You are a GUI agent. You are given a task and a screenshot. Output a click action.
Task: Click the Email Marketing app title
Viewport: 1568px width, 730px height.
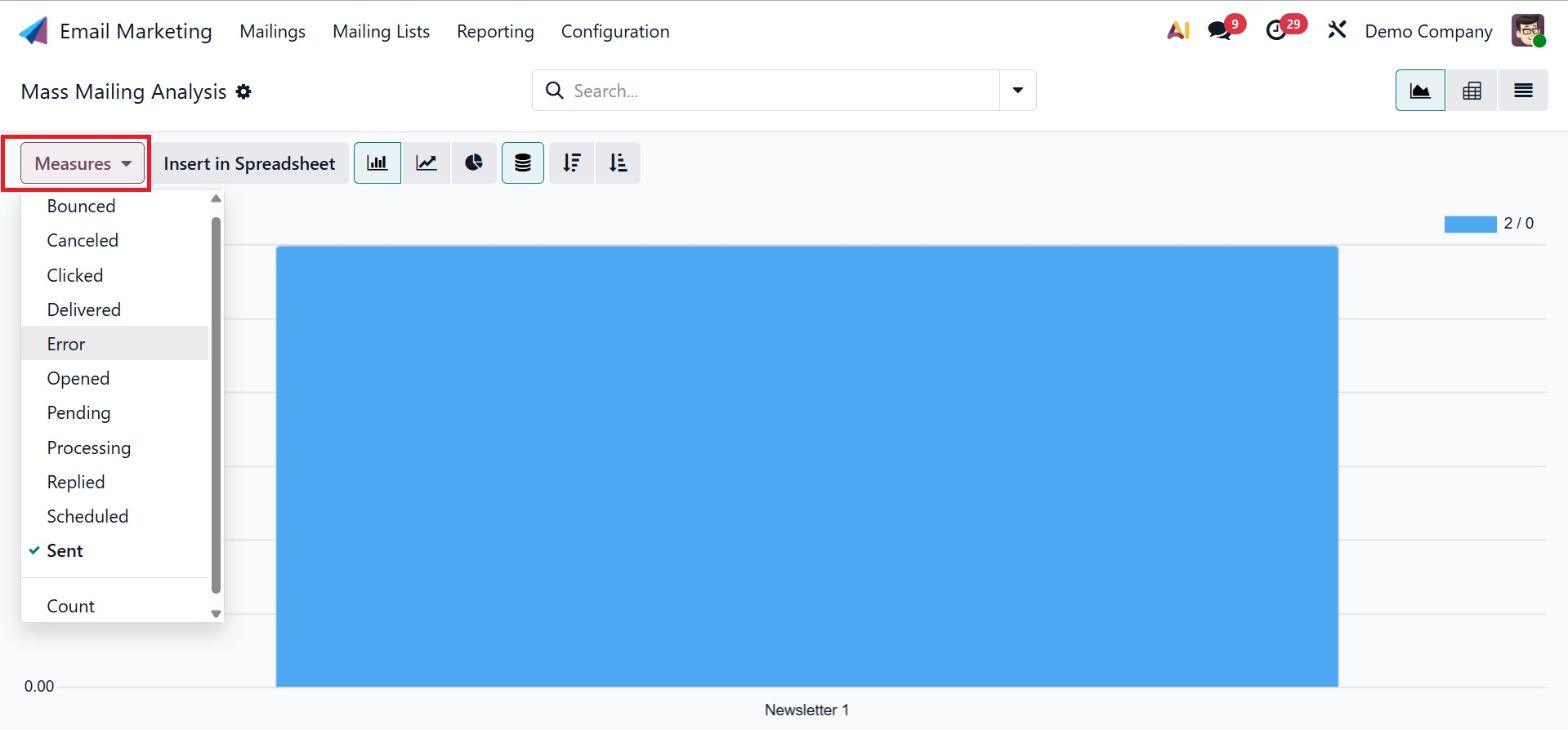coord(136,31)
